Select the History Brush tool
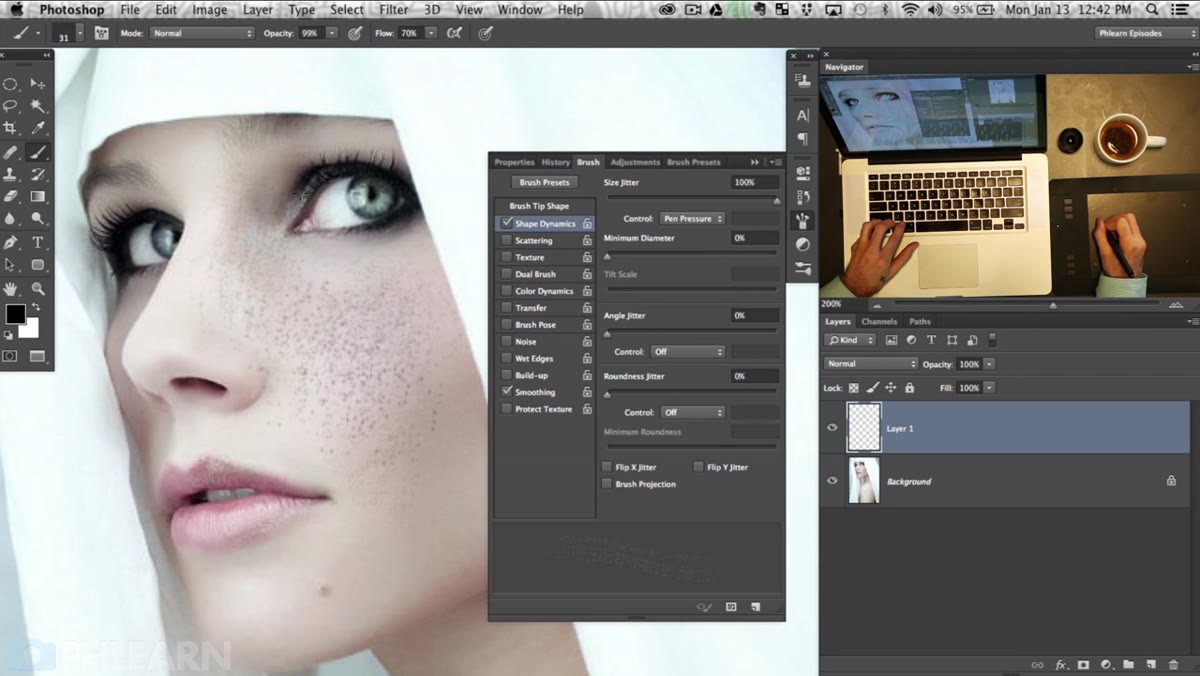 [37, 175]
